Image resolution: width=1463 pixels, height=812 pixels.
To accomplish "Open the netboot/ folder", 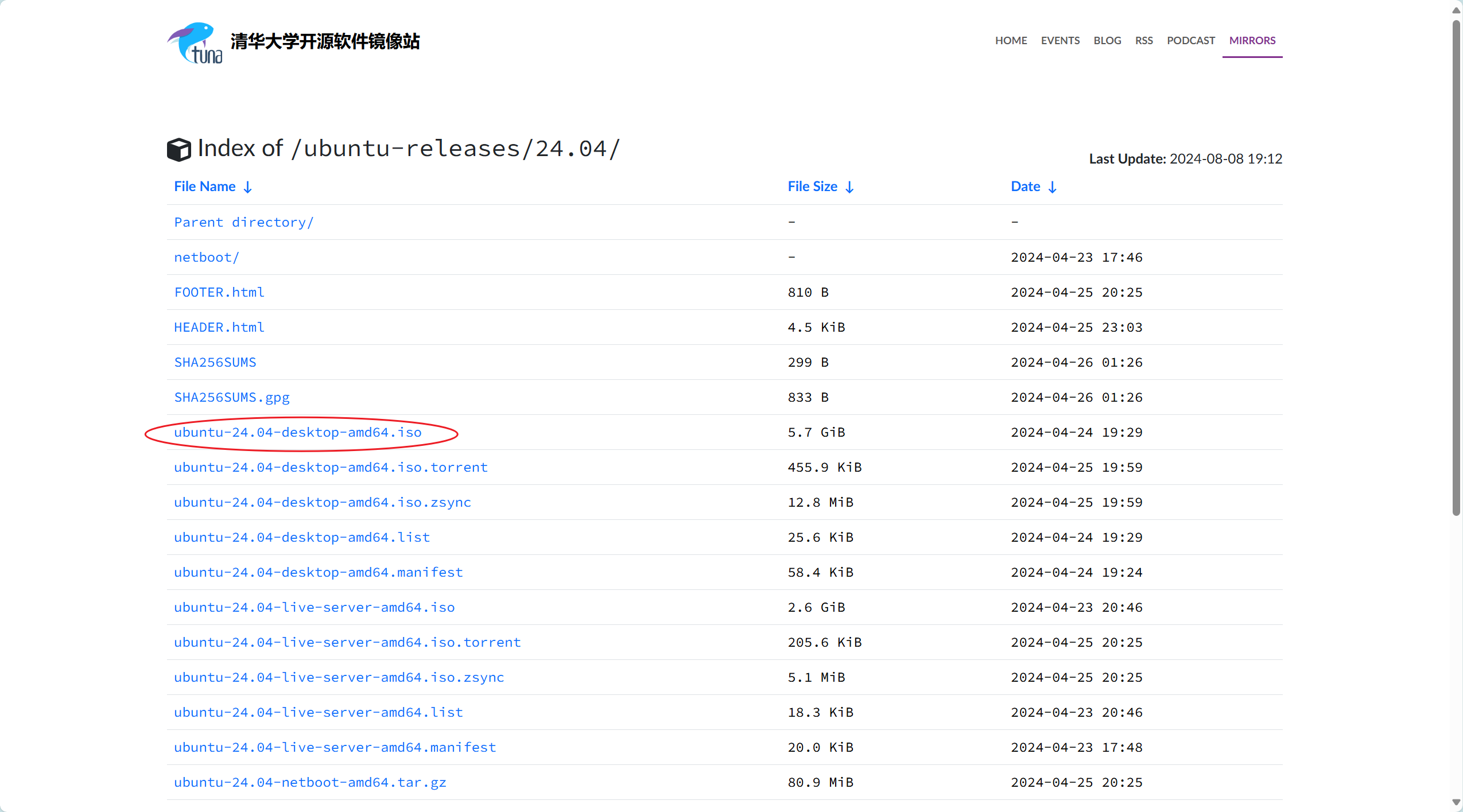I will [207, 257].
